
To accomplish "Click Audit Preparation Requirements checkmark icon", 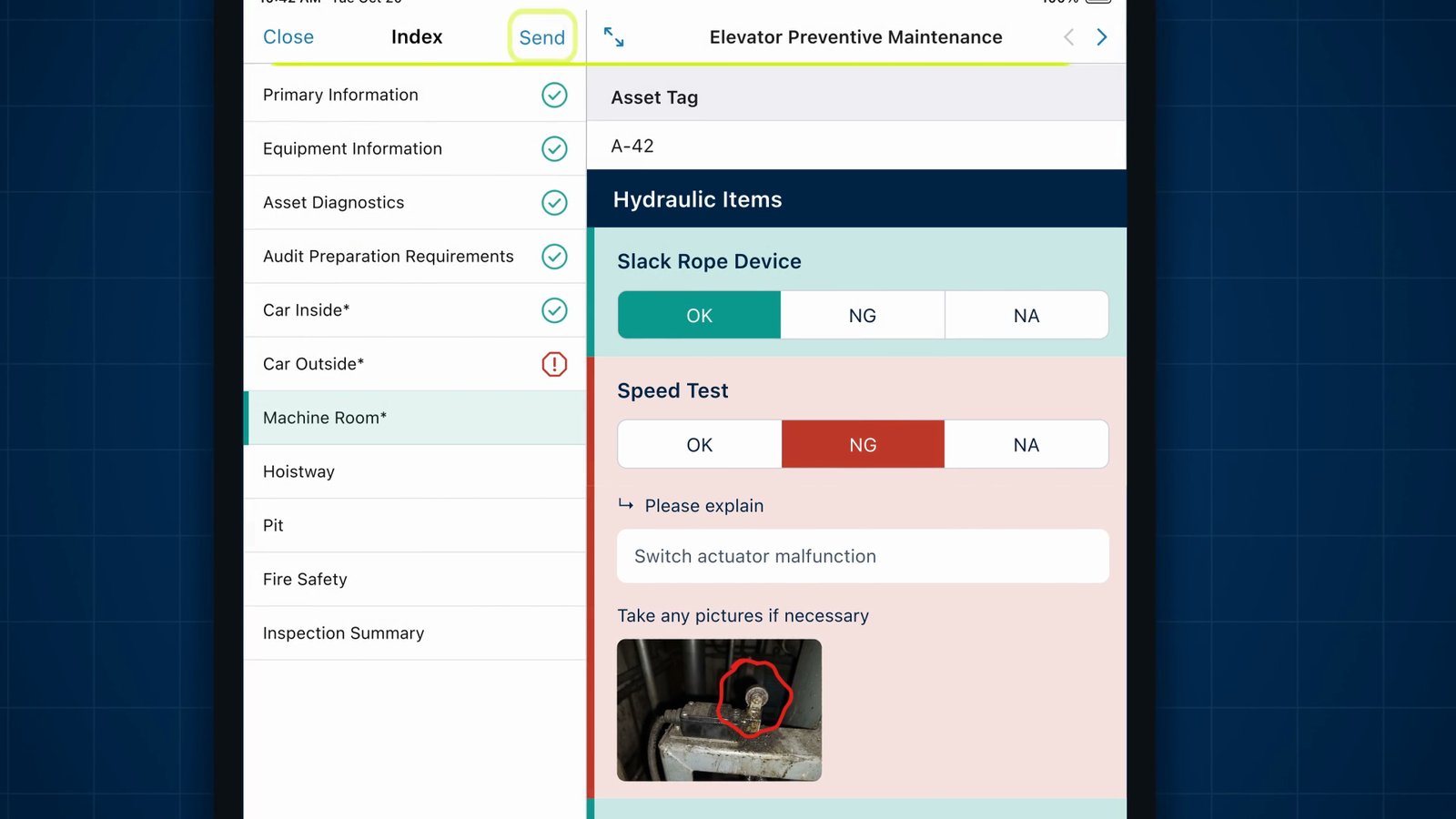I will click(554, 257).
